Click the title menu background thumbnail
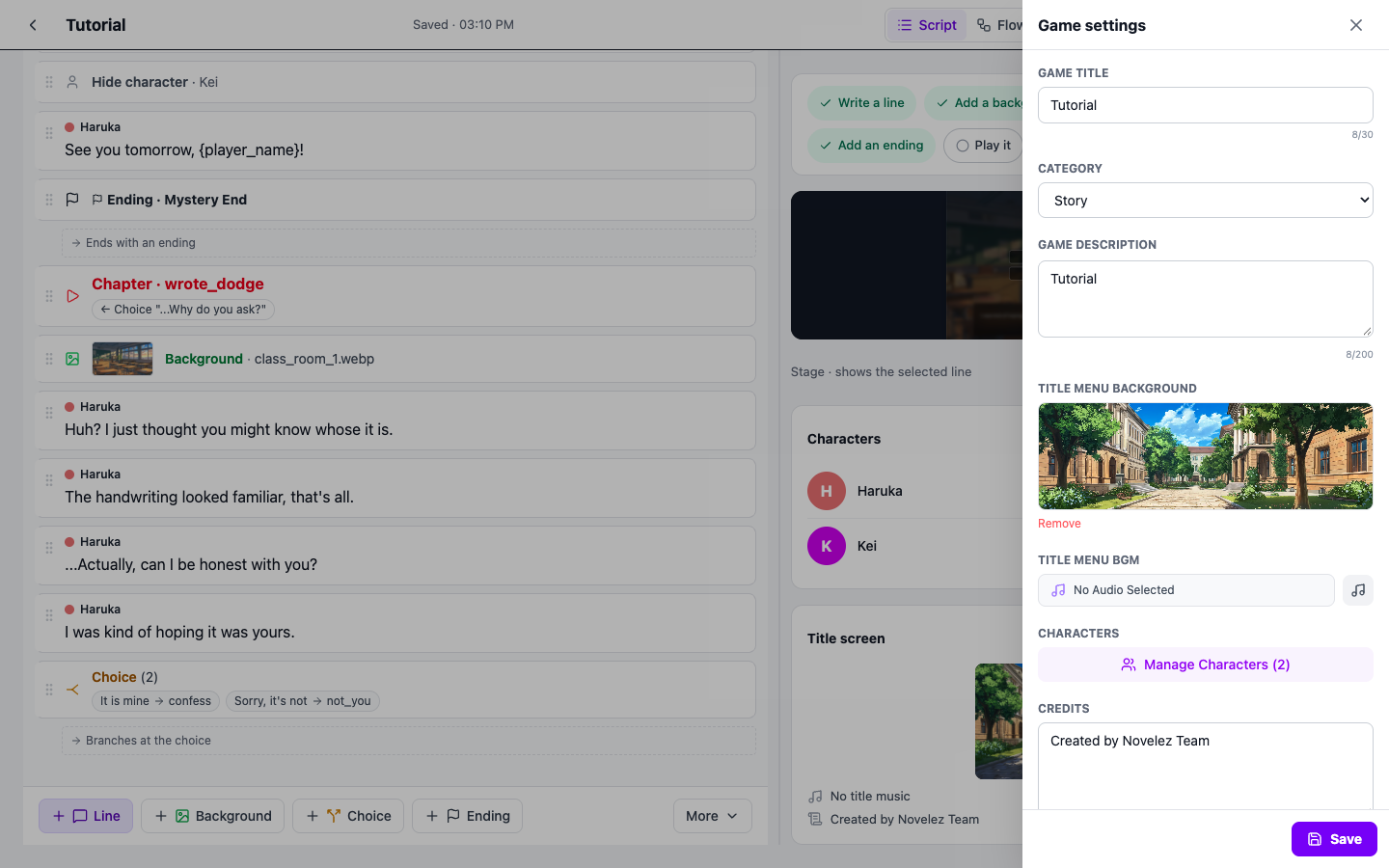Screen dimensions: 1389x868 coord(1206,456)
